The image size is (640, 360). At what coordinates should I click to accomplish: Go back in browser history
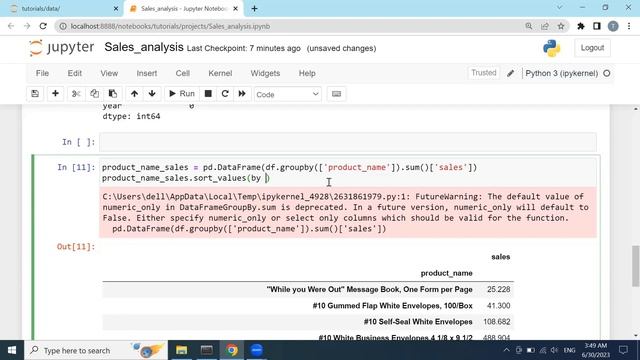coord(11,26)
